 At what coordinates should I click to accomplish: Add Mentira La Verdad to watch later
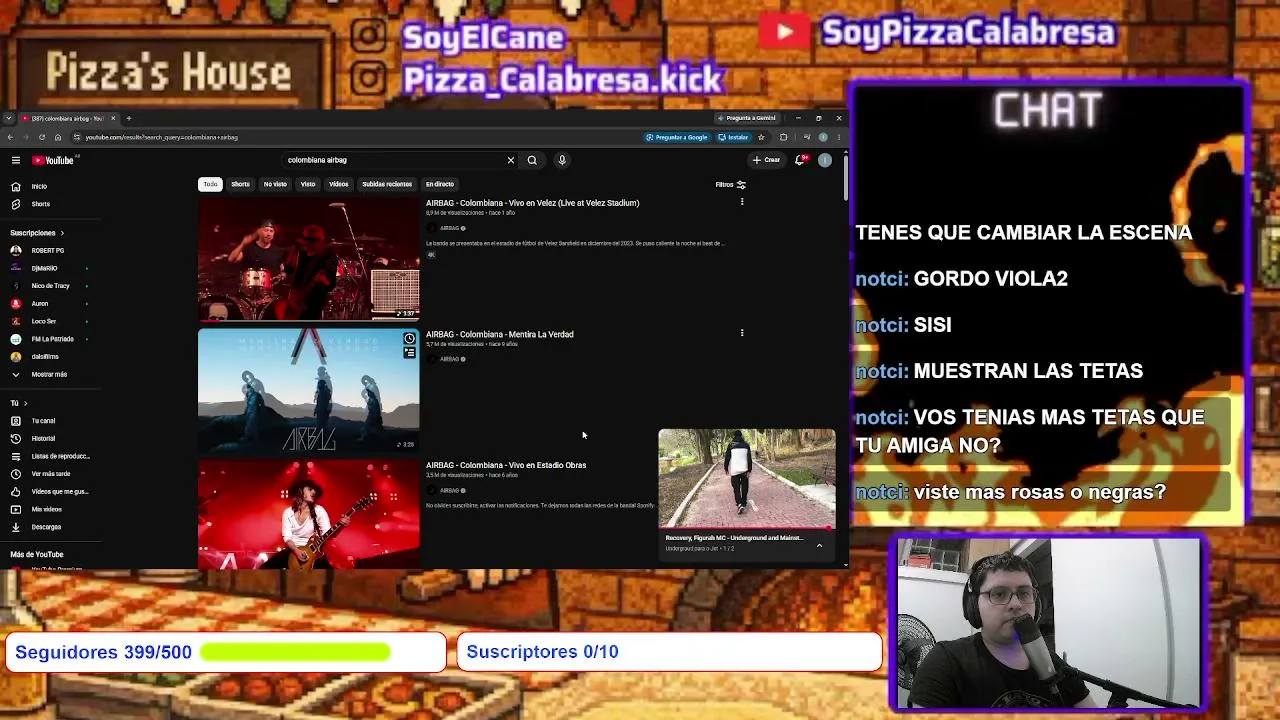[x=410, y=339]
